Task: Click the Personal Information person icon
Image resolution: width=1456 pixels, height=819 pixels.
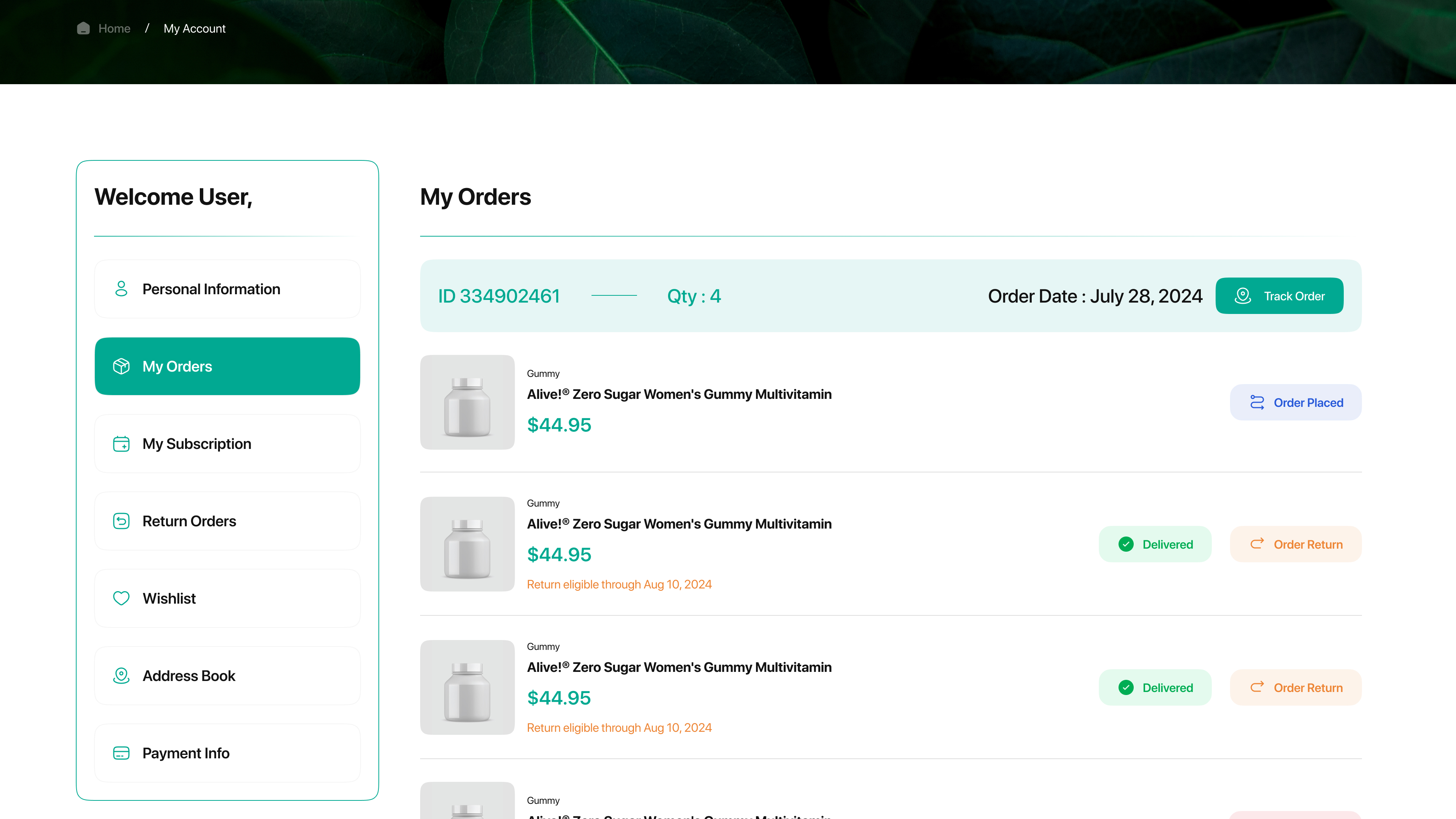Action: click(121, 289)
